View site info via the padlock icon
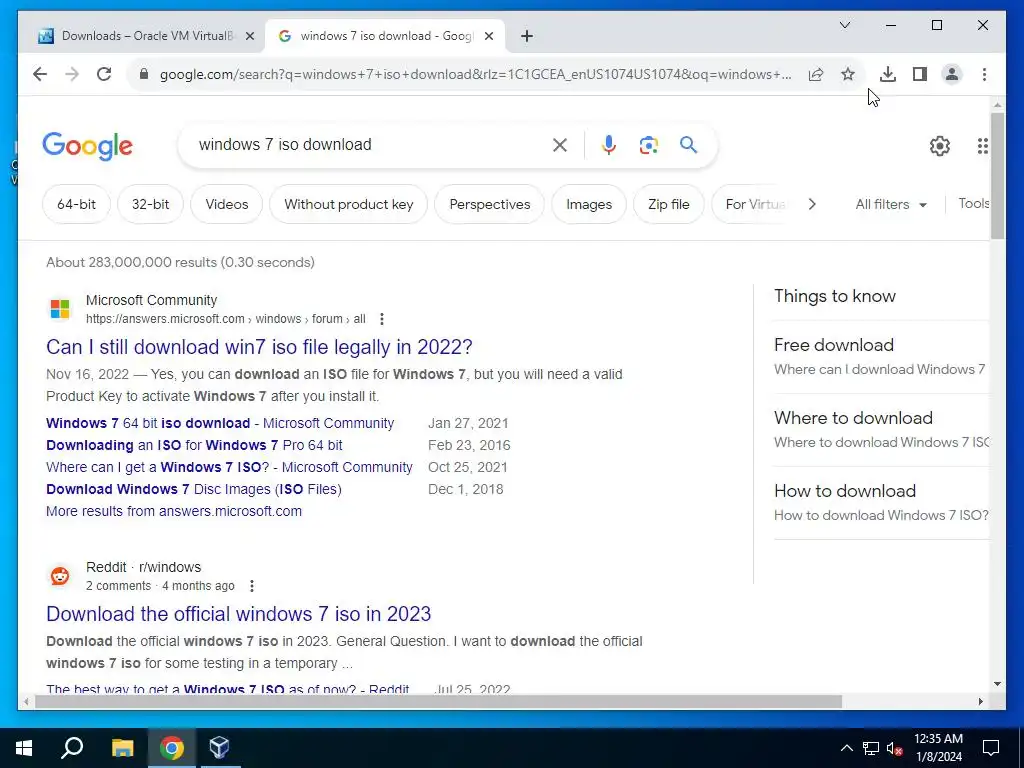This screenshot has width=1024, height=768. click(x=144, y=74)
